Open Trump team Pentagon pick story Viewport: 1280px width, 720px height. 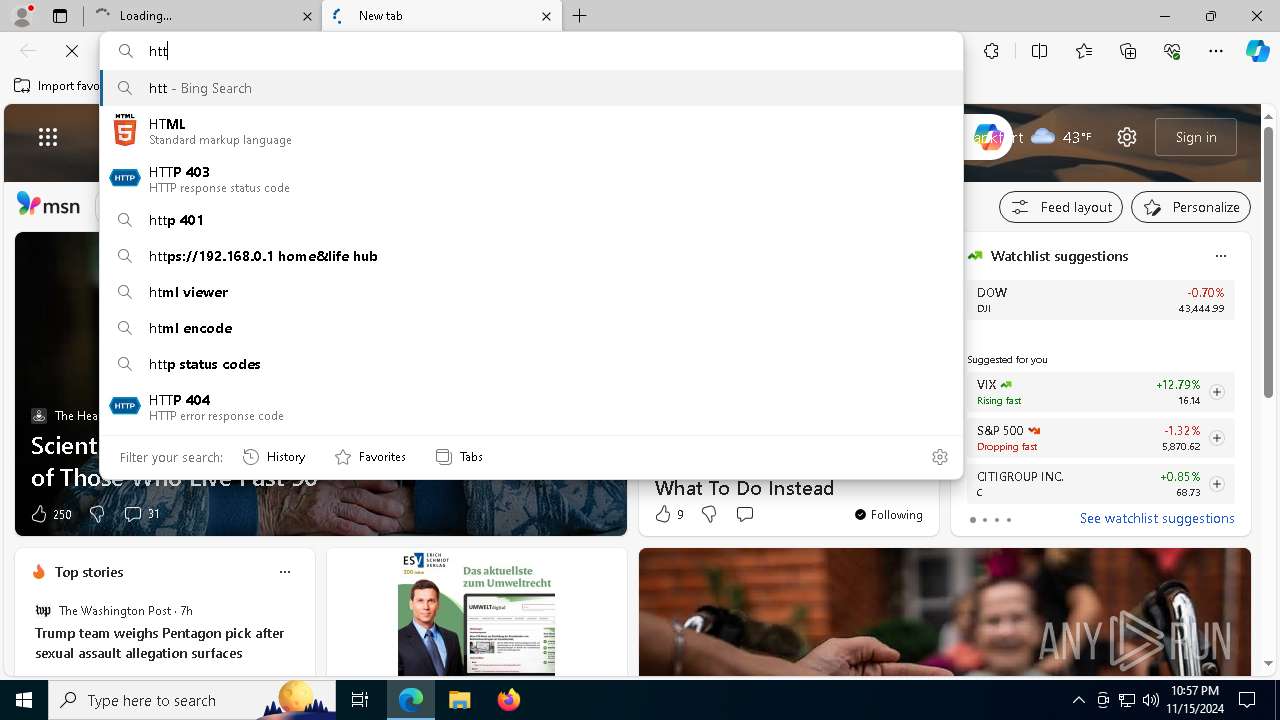160,643
